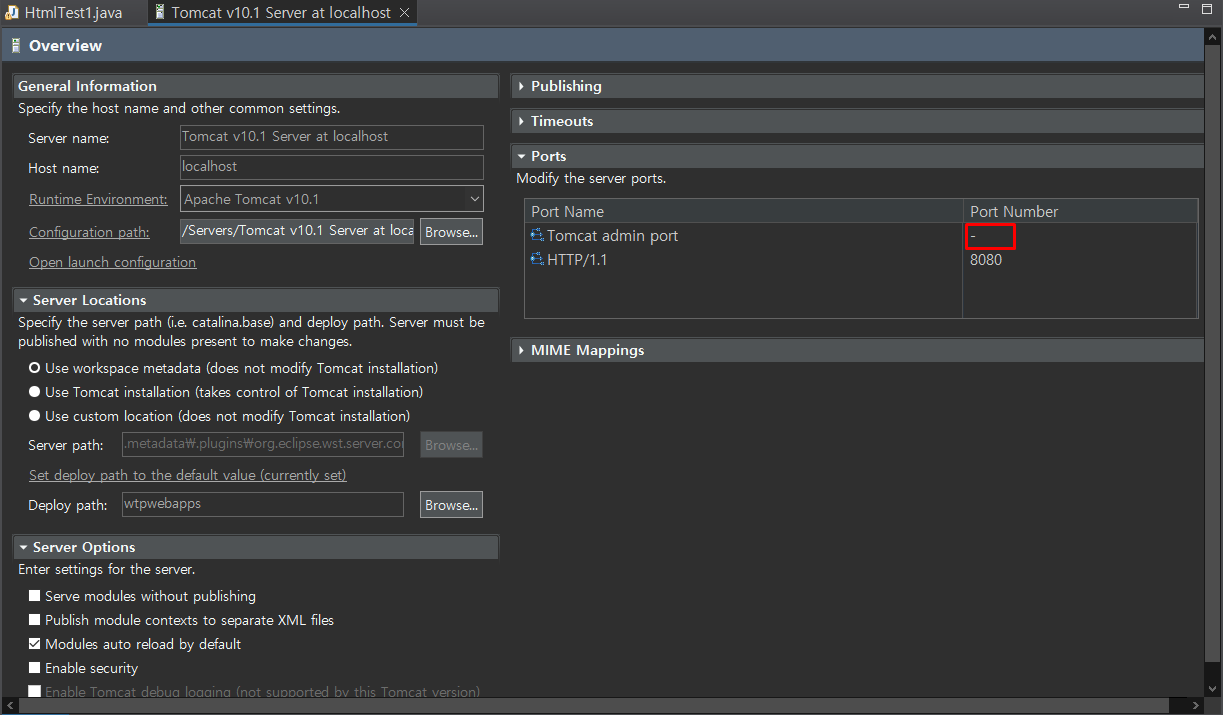1223x715 pixels.
Task: Collapse the Server Options section
Action: click(x=23, y=547)
